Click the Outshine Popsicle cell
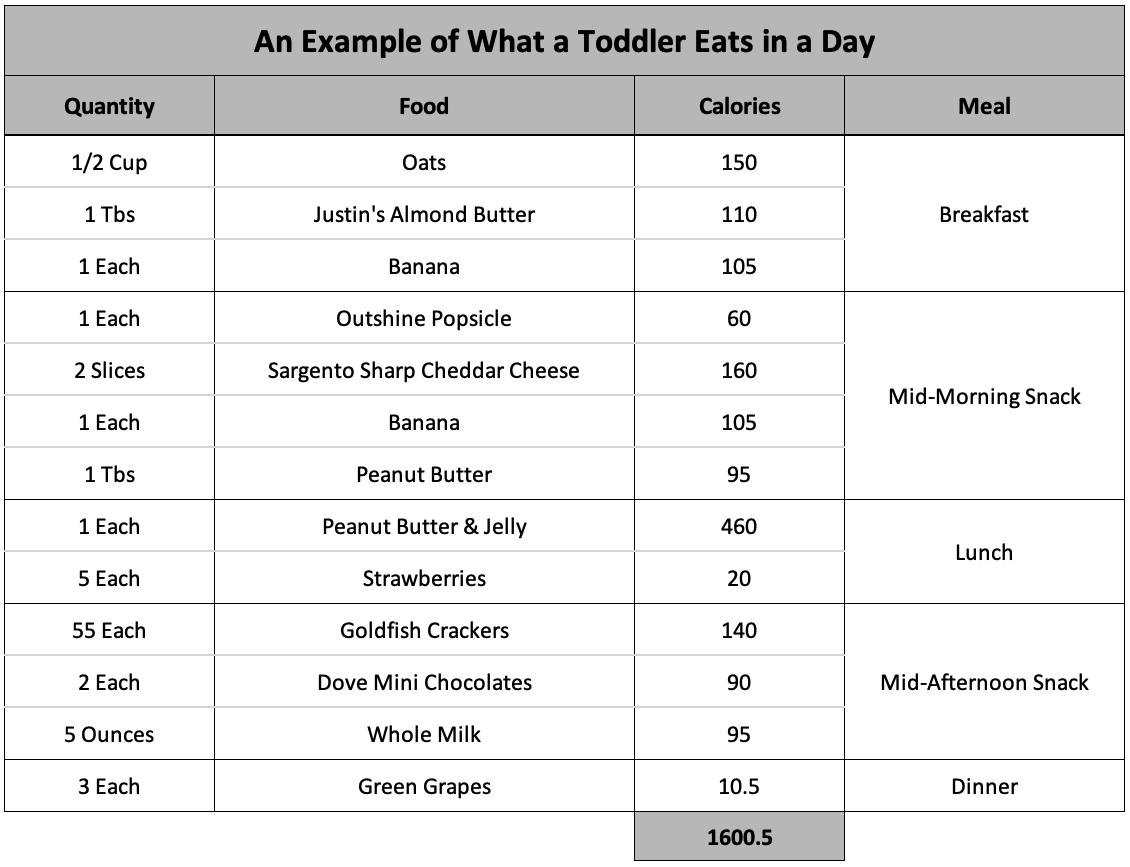The image size is (1130, 867). click(x=424, y=318)
